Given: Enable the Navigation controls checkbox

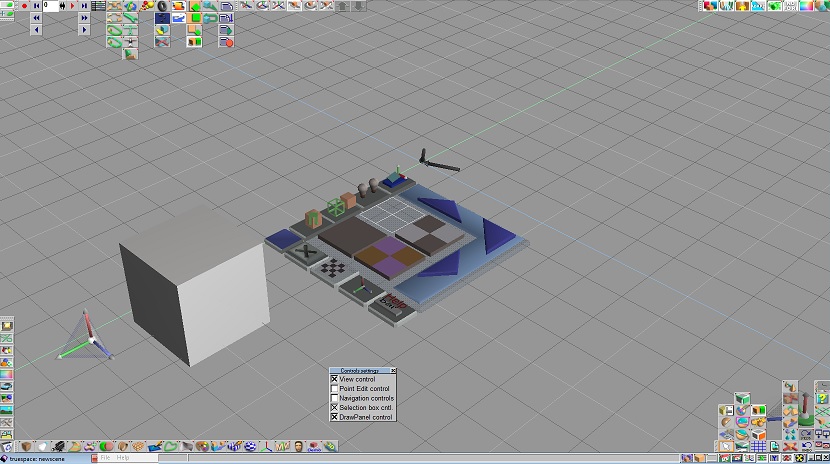Looking at the screenshot, I should 335,398.
